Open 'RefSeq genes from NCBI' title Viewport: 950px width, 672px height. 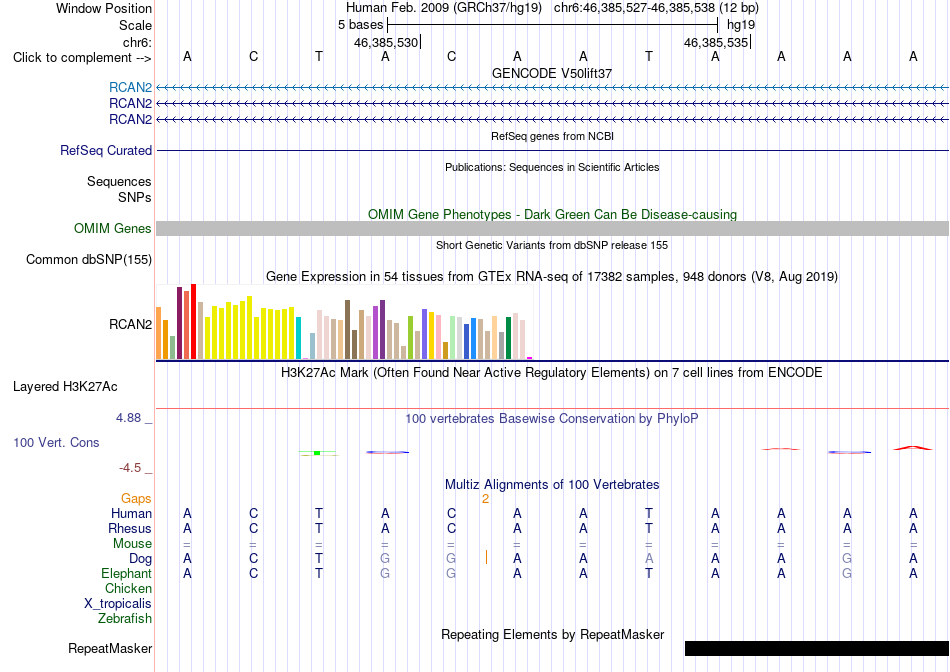552,136
